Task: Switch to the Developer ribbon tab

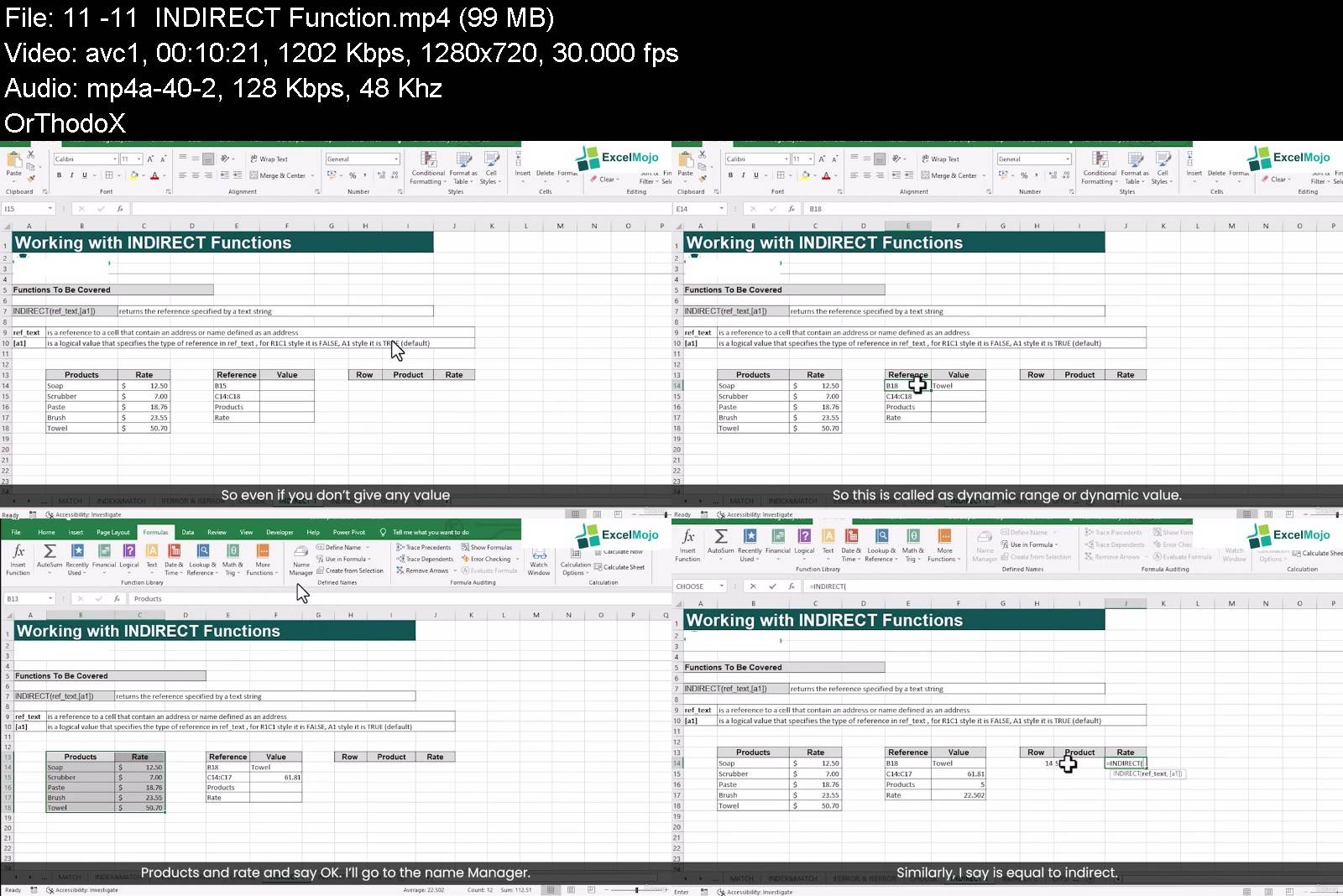Action: [x=280, y=532]
